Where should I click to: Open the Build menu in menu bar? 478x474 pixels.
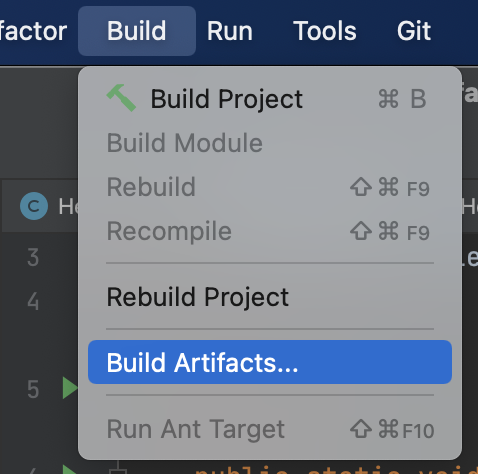pyautogui.click(x=137, y=31)
